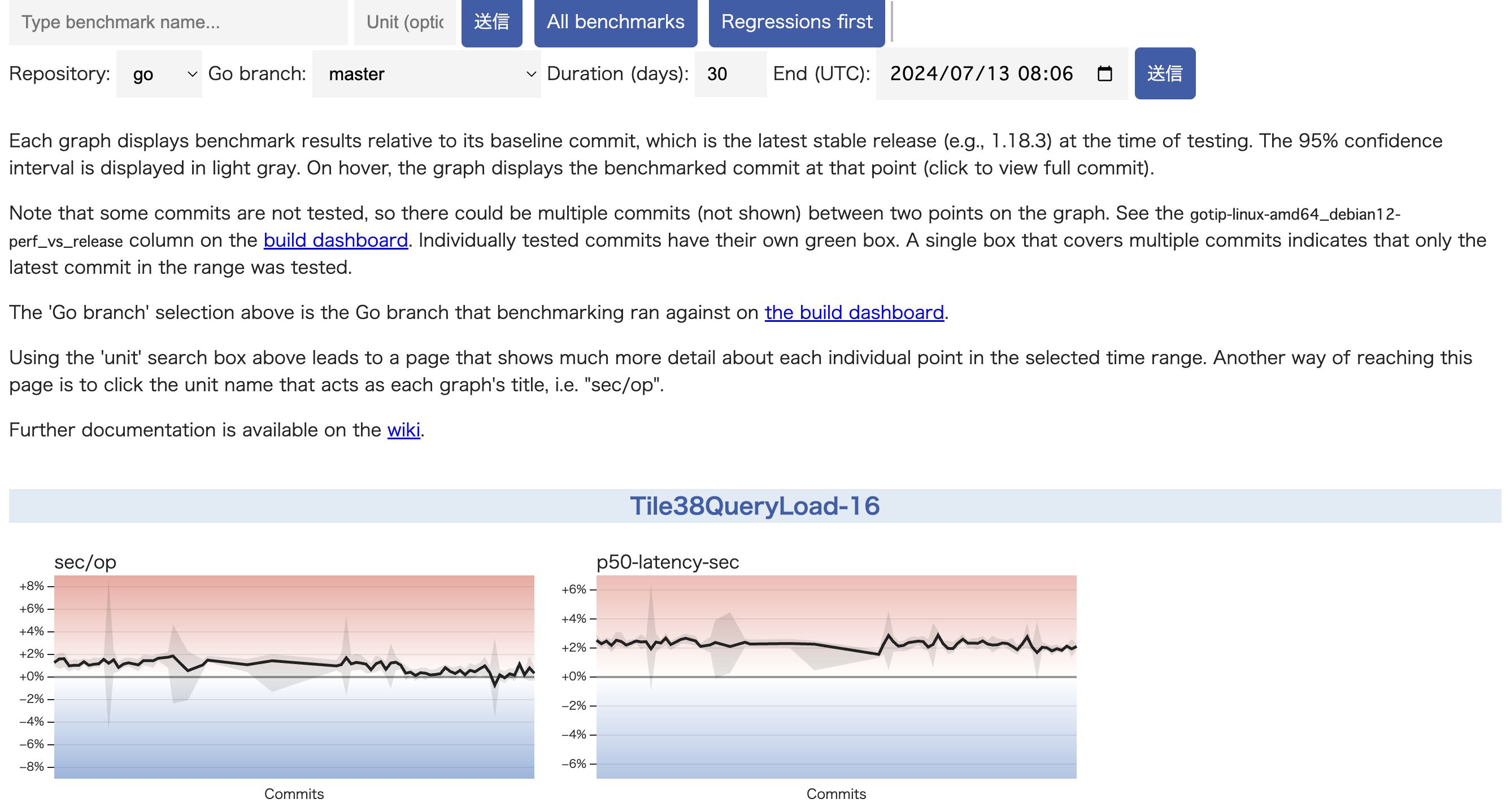This screenshot has height=812, width=1506.
Task: Show All benchmarks
Action: coord(615,22)
